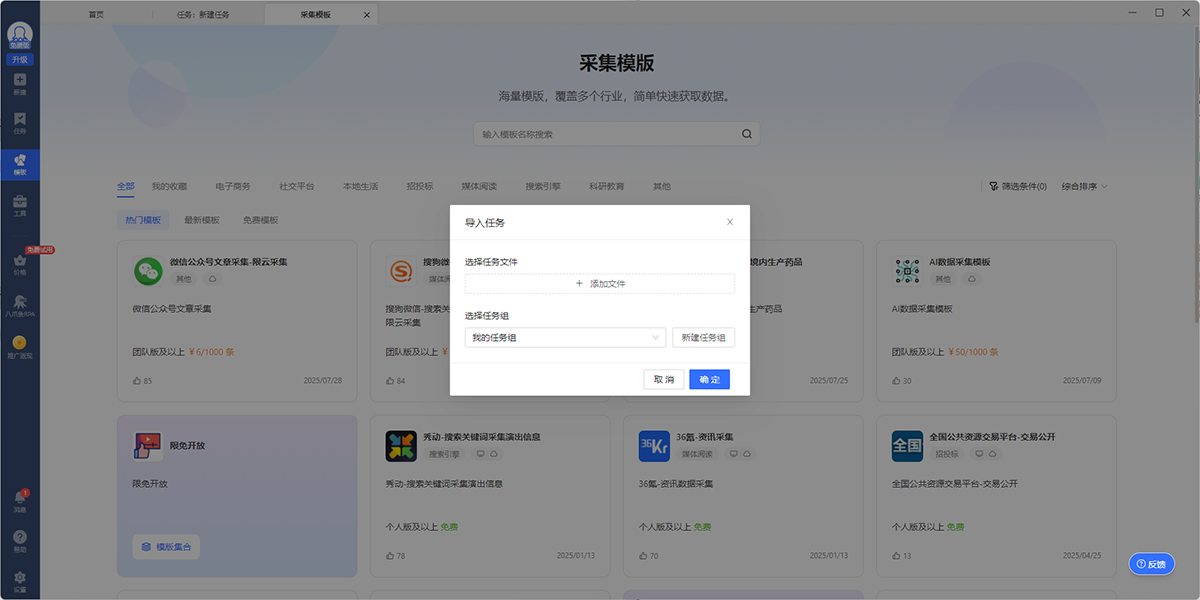1200x600 pixels.
Task: Switch to the 任务：新建任务 tab
Action: coord(203,15)
